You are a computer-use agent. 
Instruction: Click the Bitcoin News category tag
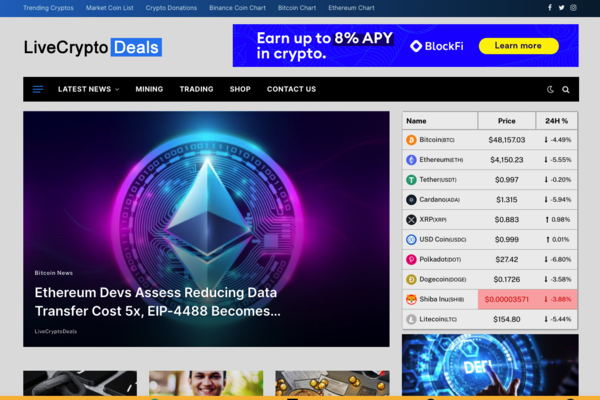point(54,273)
